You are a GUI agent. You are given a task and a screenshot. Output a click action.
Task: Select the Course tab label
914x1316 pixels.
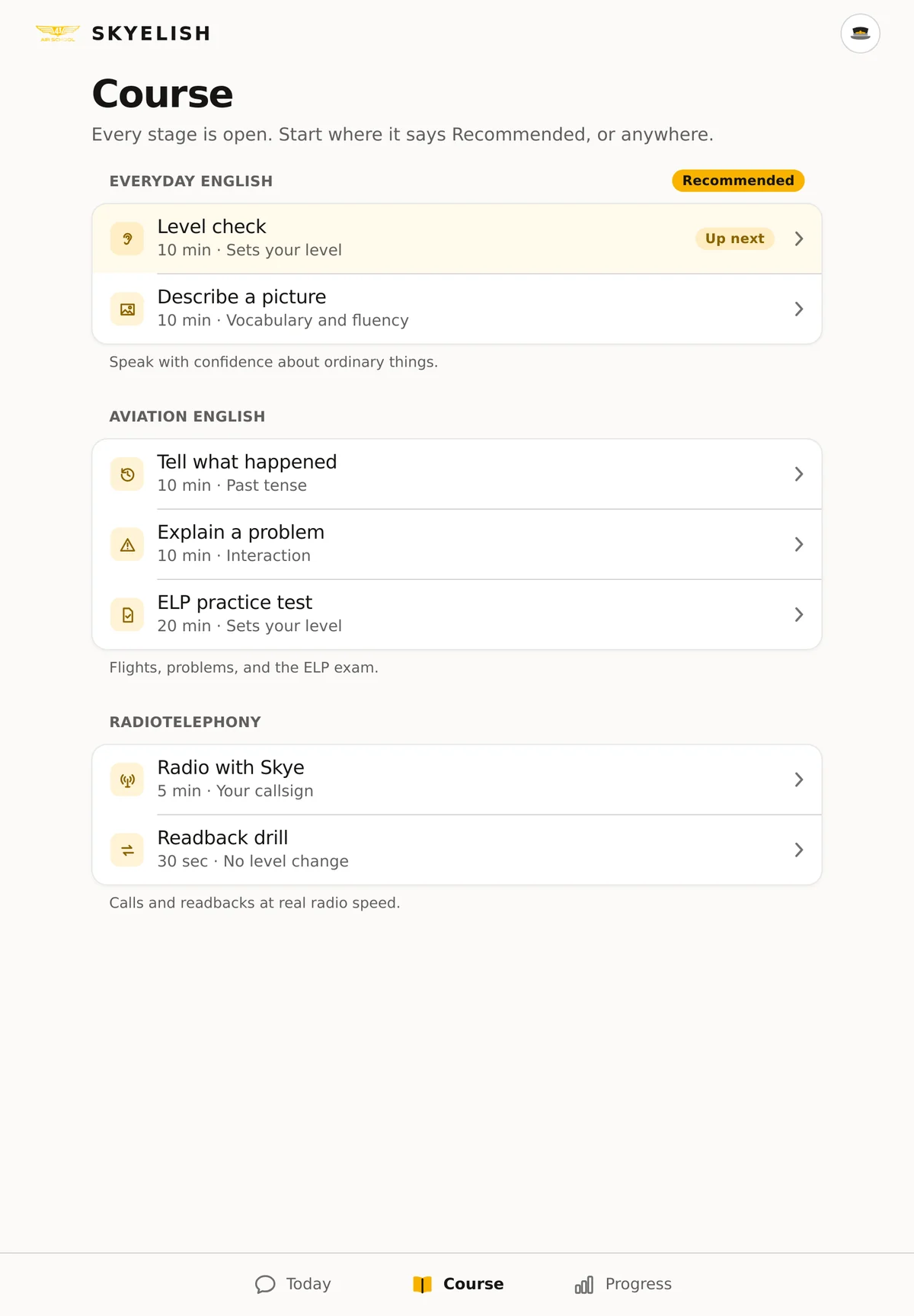[x=473, y=1284]
